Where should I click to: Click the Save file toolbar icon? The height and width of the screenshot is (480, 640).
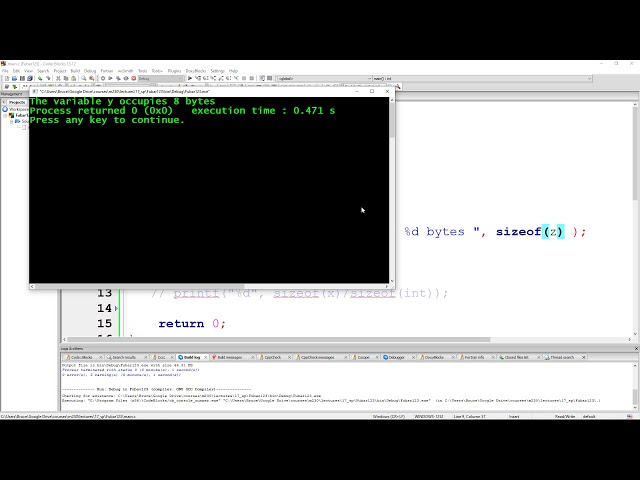pyautogui.click(x=22, y=78)
